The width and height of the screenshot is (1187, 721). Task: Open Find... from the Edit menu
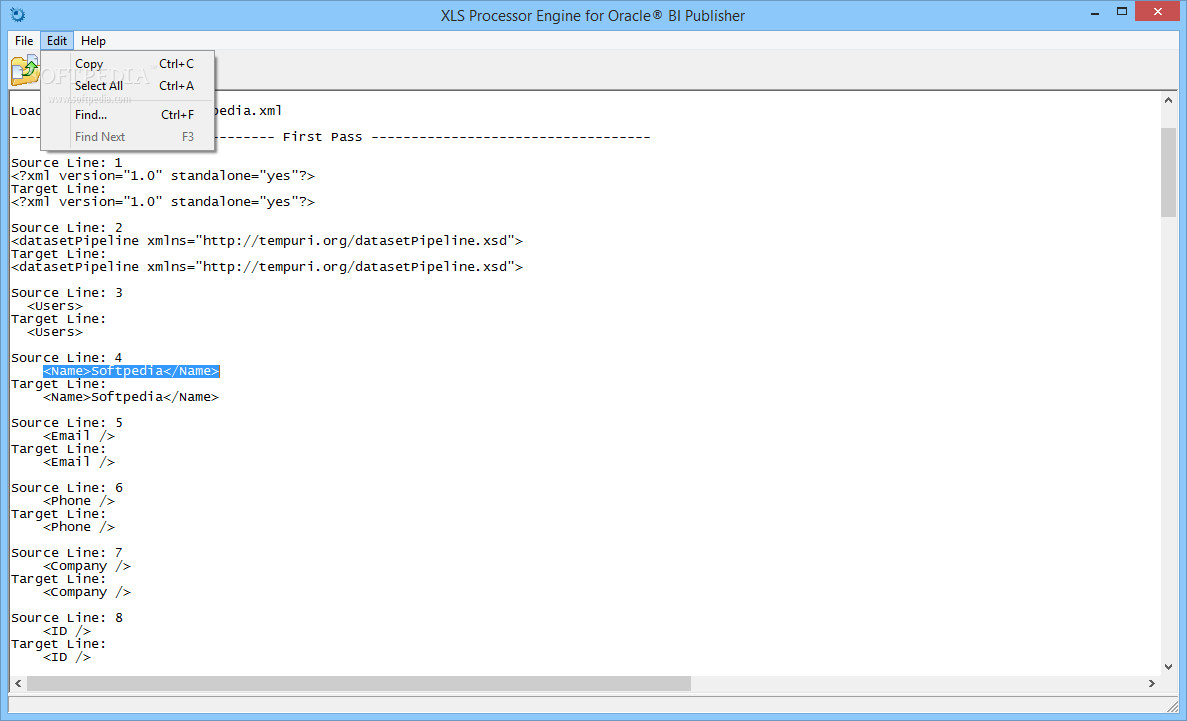129,115
